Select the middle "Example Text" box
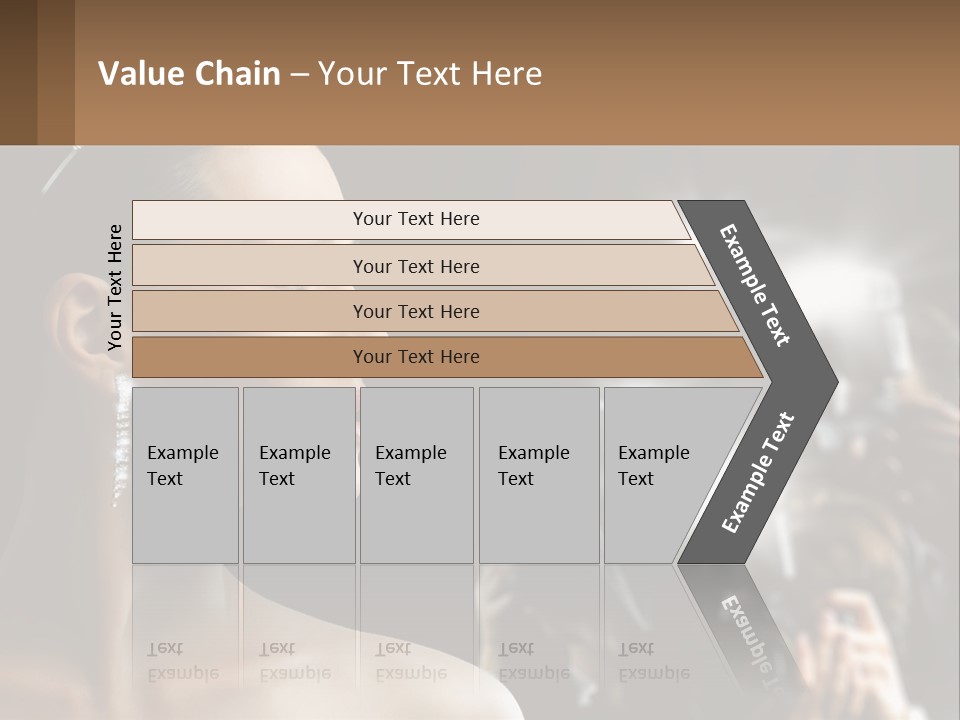The width and height of the screenshot is (960, 720). click(x=416, y=475)
